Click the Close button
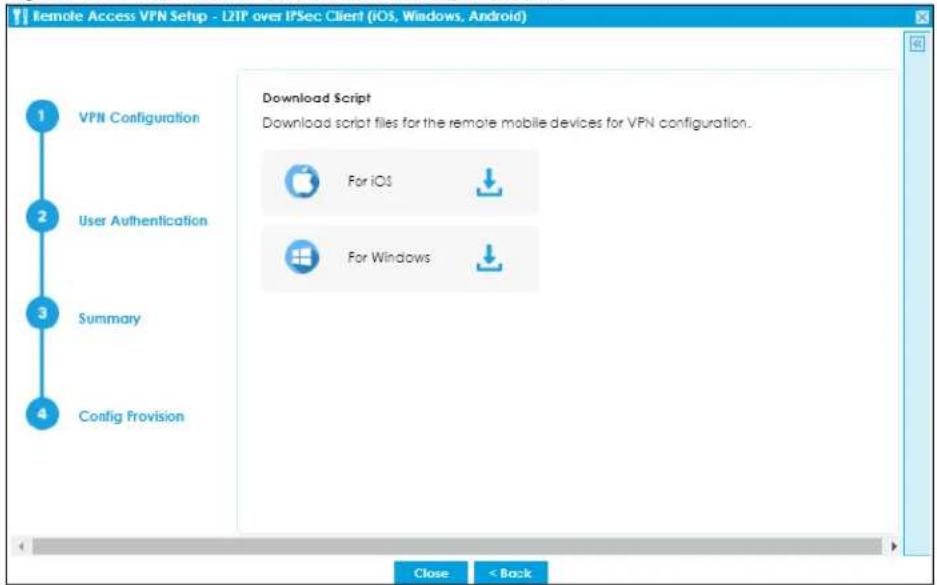Screen dimensions: 937x585 point(430,573)
